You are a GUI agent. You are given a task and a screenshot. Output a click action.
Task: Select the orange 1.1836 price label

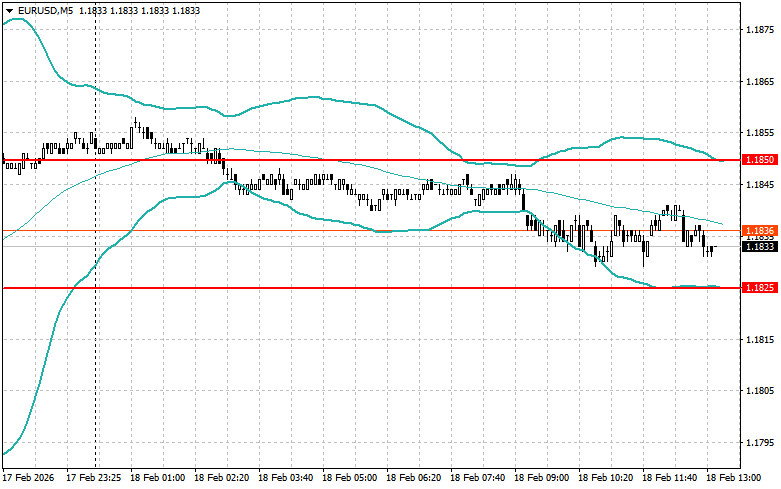pyautogui.click(x=760, y=231)
